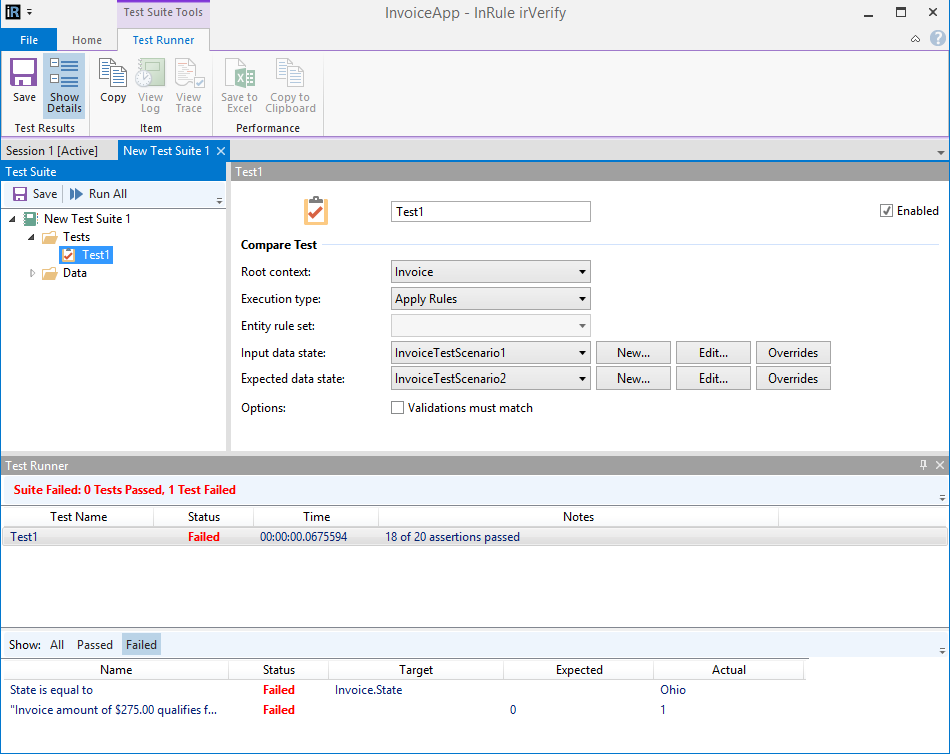Click the Run All play icon

(x=76, y=194)
